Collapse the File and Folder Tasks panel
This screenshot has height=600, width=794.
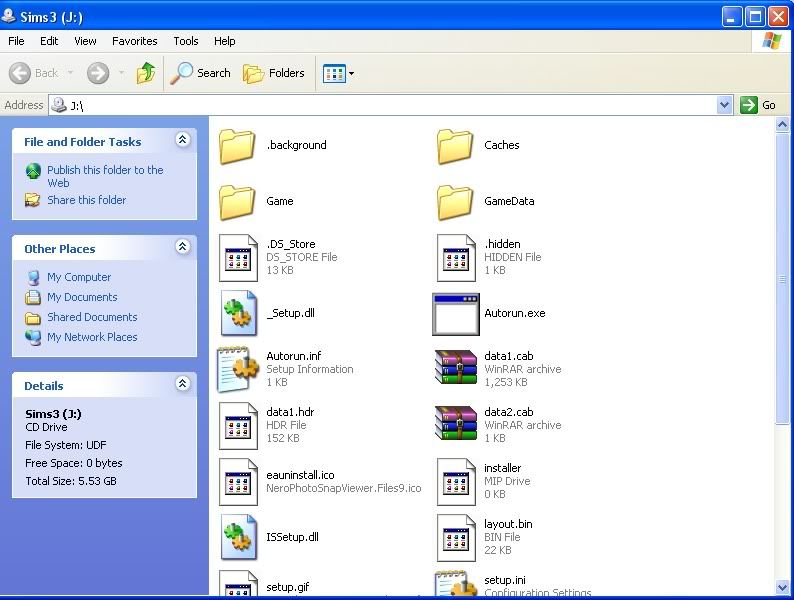pos(183,139)
